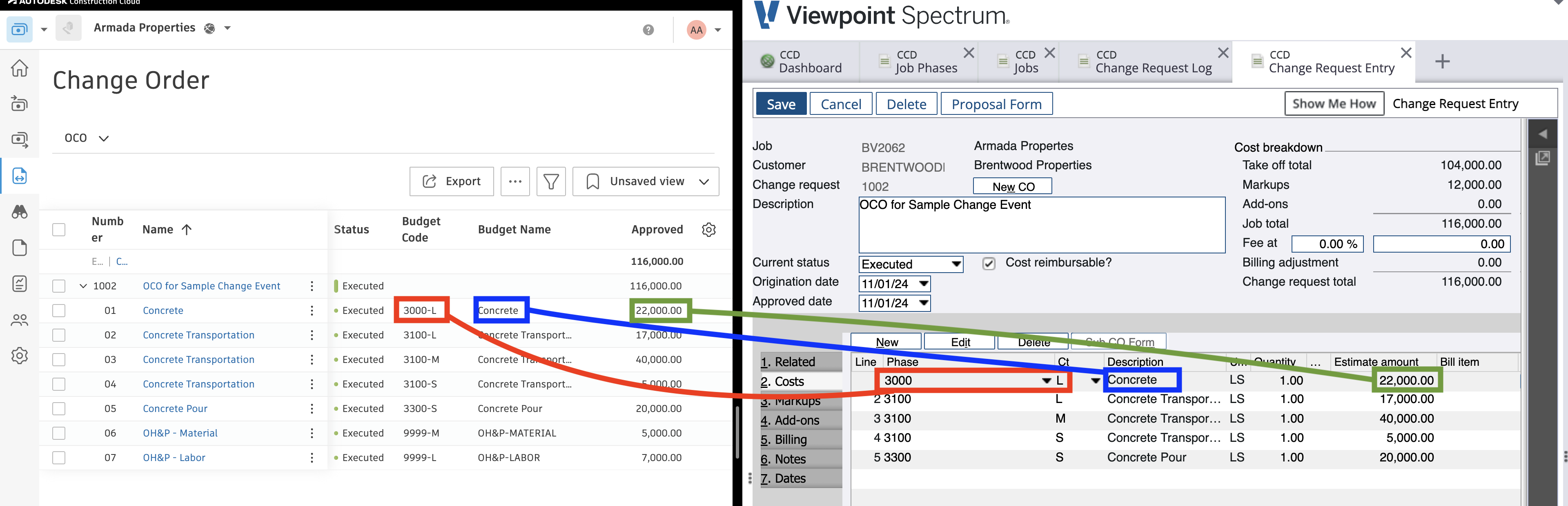Select the 1. Related section
The width and height of the screenshot is (1568, 506).
pyautogui.click(x=801, y=361)
